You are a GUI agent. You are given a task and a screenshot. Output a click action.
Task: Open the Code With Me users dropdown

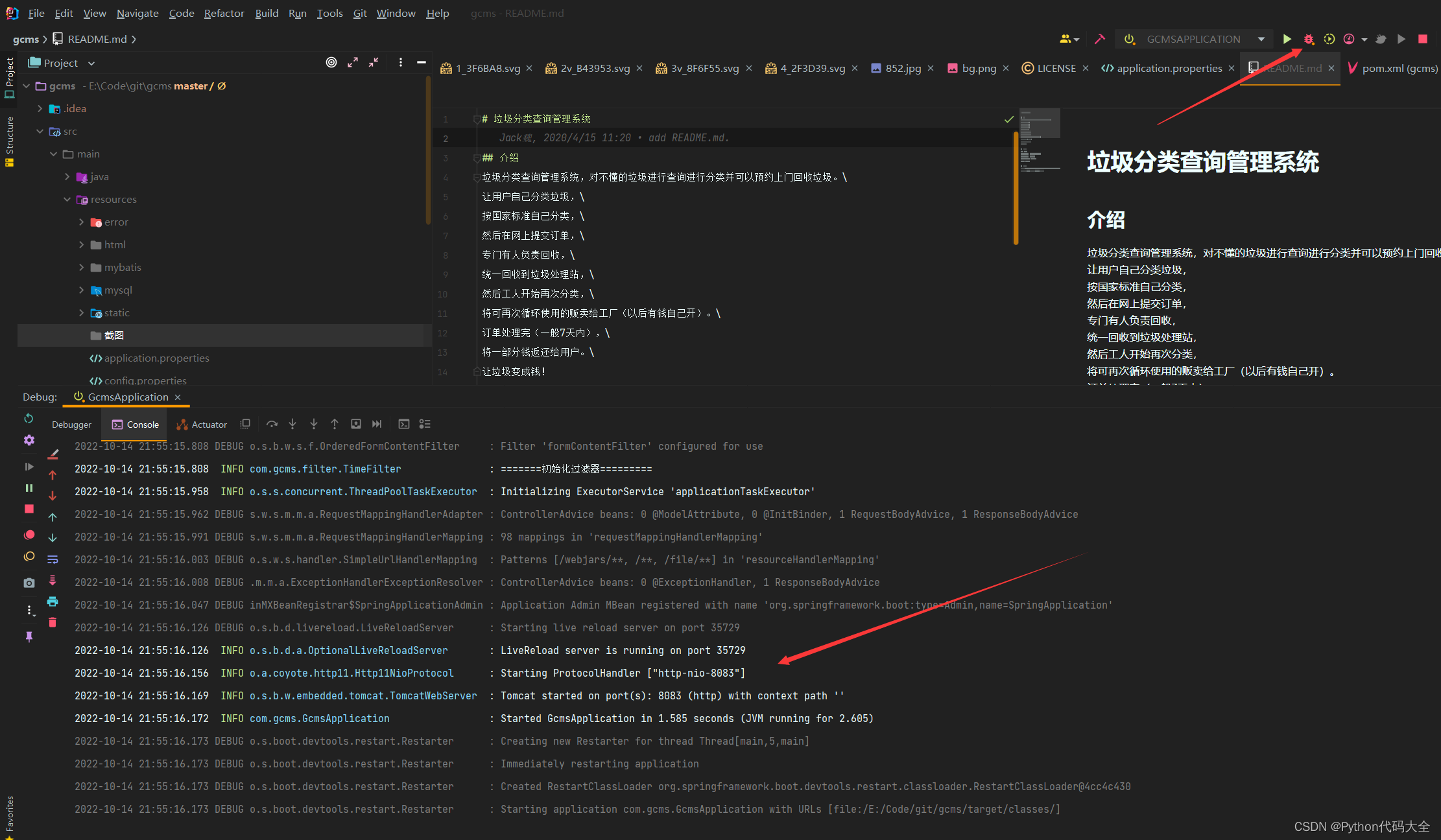pos(1069,39)
